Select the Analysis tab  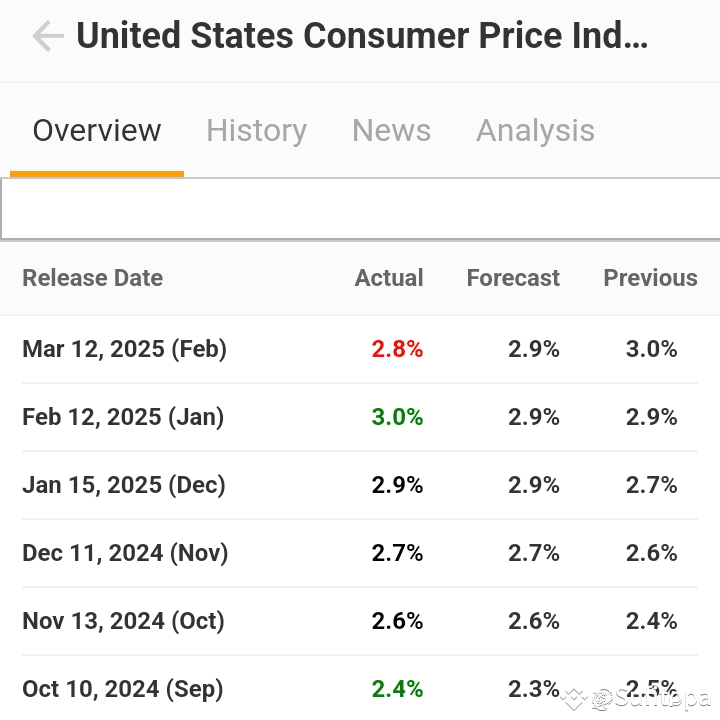pos(535,130)
